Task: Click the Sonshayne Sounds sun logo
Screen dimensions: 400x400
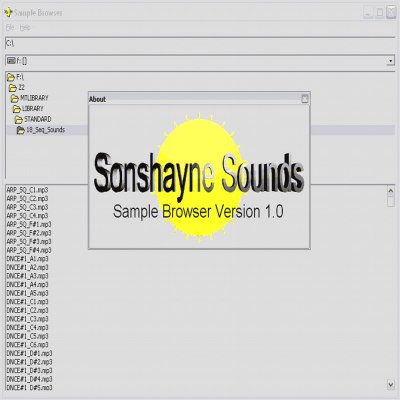Action: point(199,178)
